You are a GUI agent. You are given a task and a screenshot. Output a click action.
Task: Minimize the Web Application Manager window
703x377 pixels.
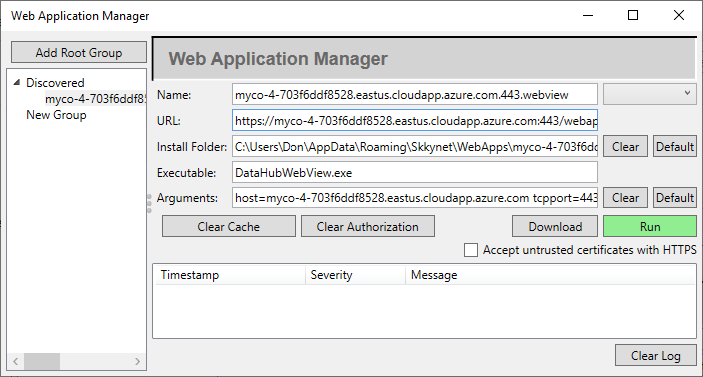click(588, 15)
